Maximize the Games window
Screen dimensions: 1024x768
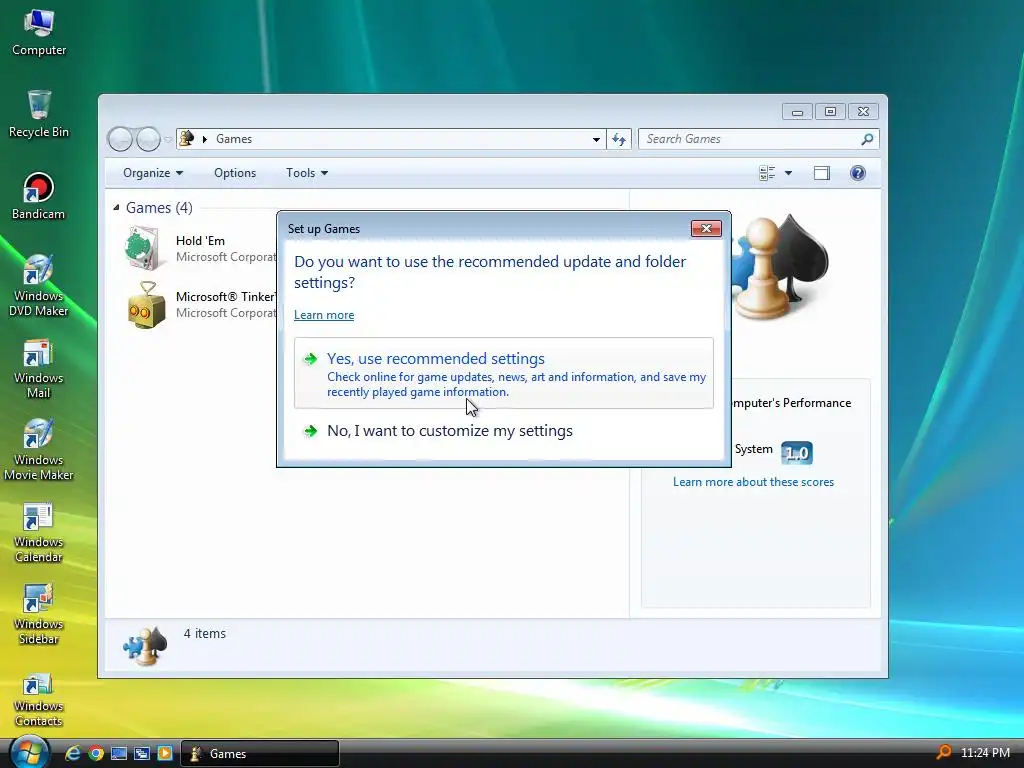tap(830, 112)
